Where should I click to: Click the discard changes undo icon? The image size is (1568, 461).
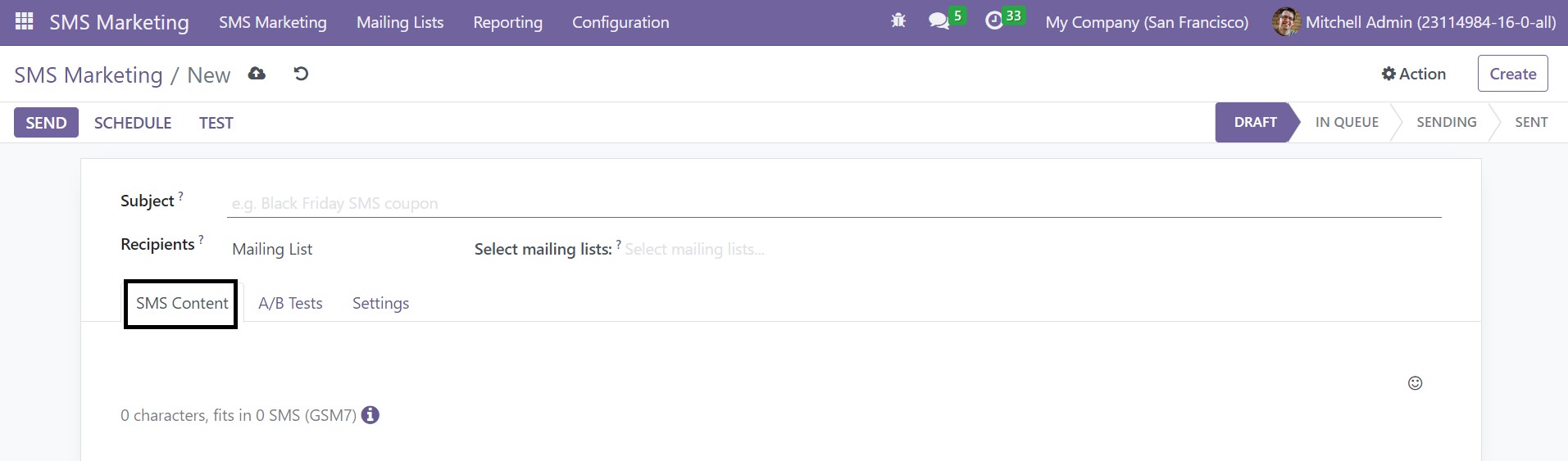click(301, 74)
